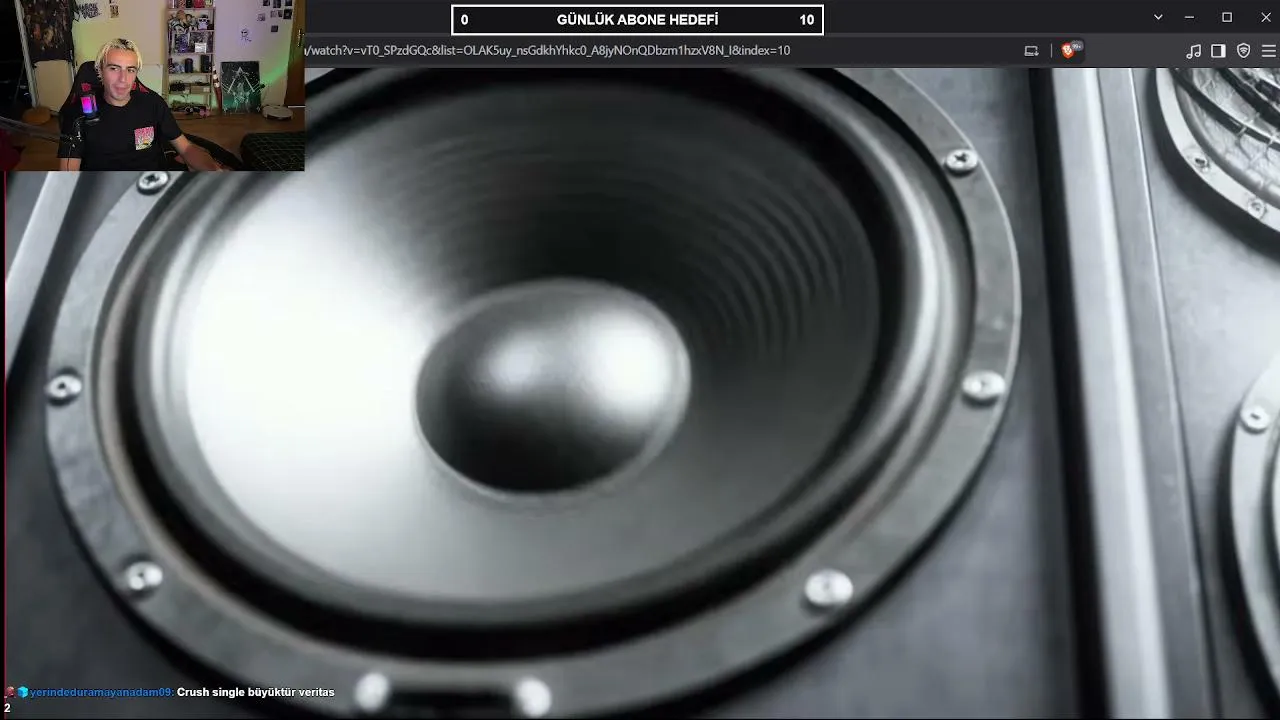Maximize the browser window
The height and width of the screenshot is (720, 1280).
coord(1227,17)
